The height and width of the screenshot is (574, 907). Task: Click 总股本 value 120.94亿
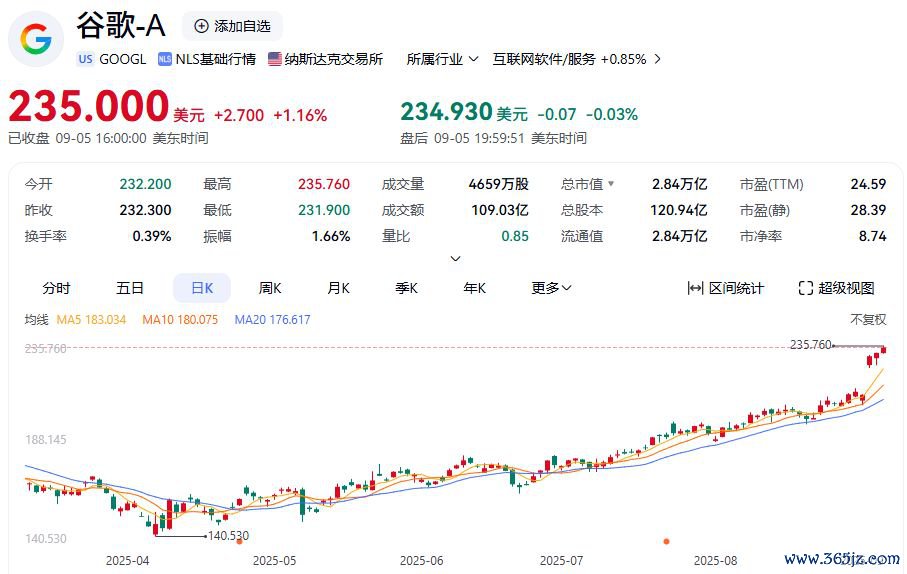tap(679, 210)
